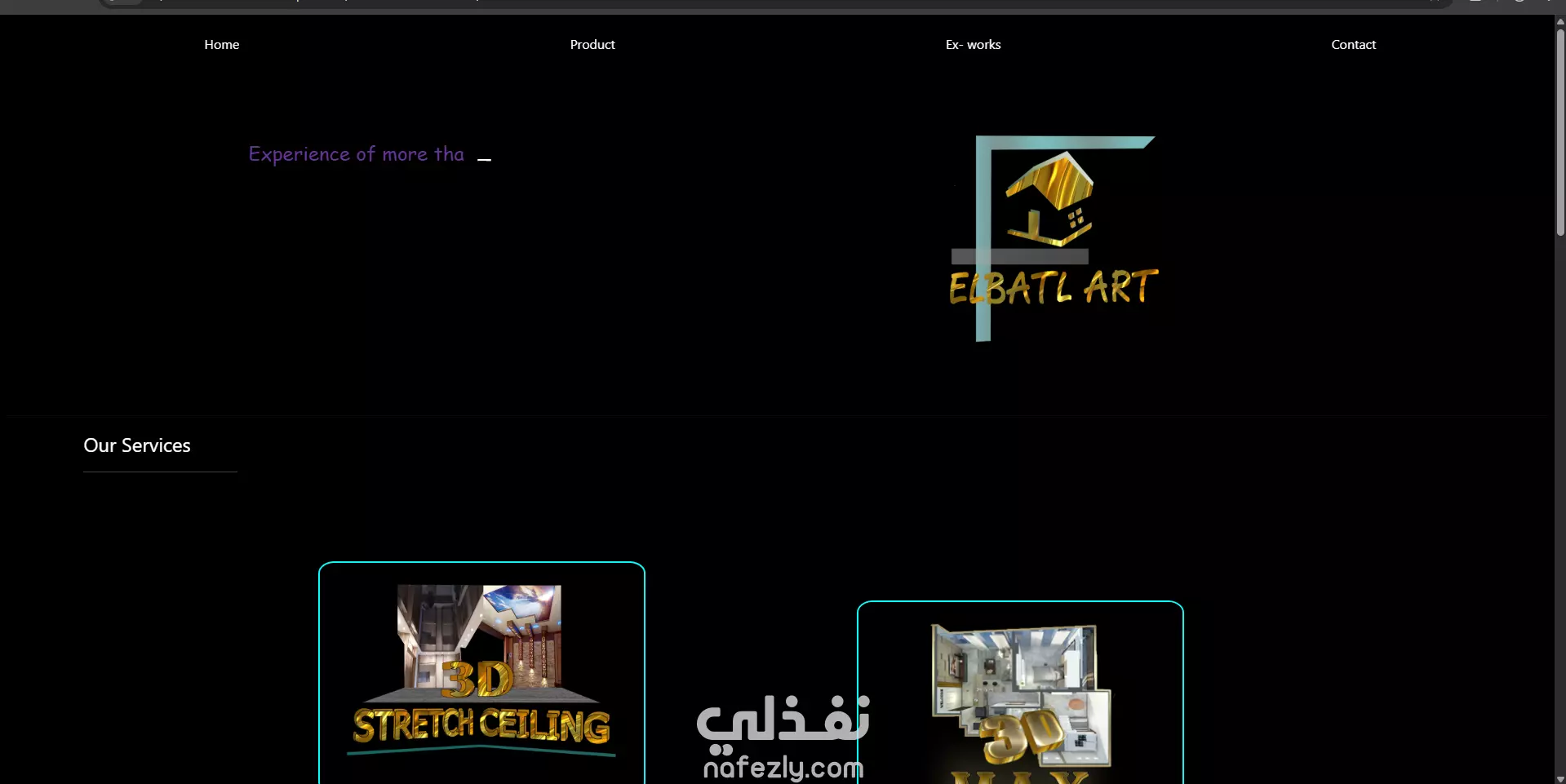Click the 'Experience of more tha' typing text

[x=357, y=154]
